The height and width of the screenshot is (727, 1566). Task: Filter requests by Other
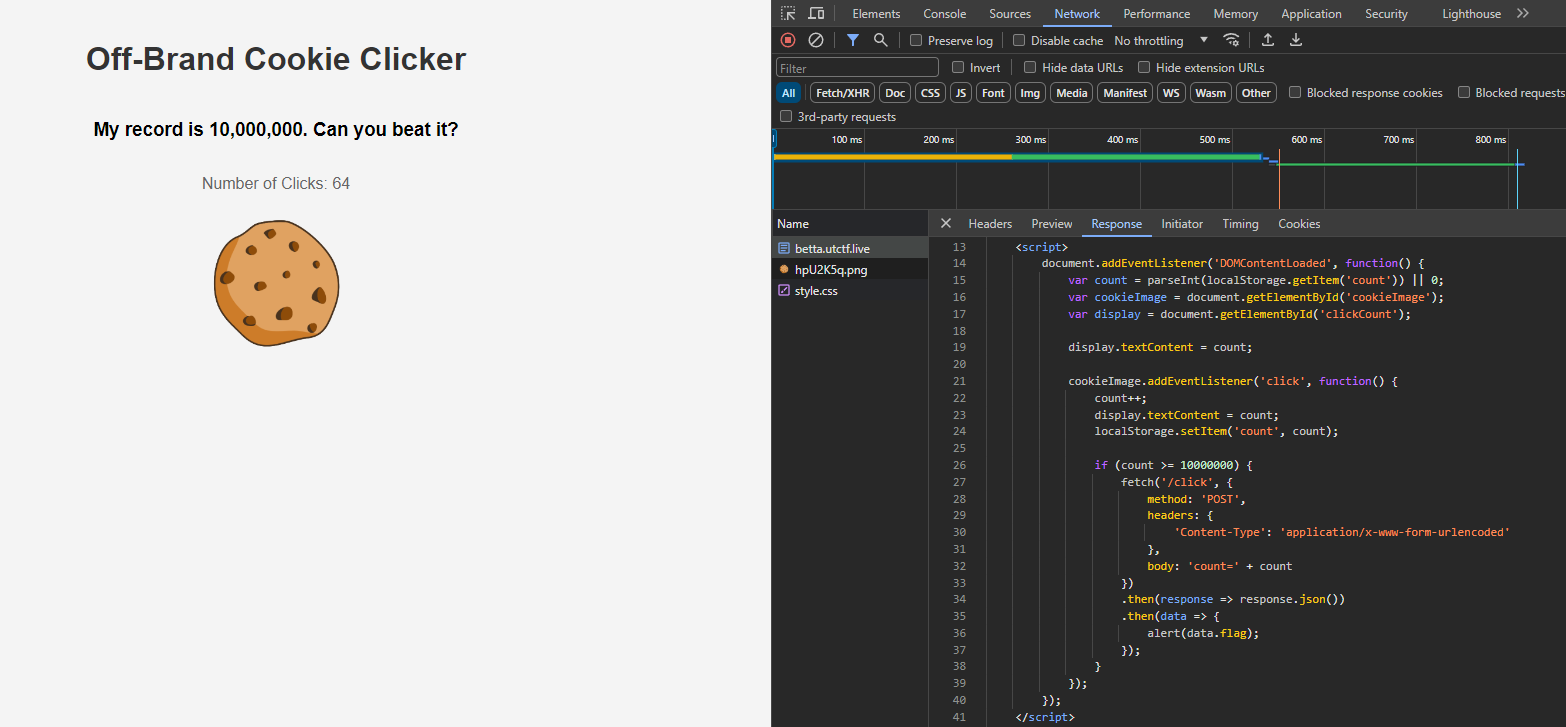point(1256,93)
